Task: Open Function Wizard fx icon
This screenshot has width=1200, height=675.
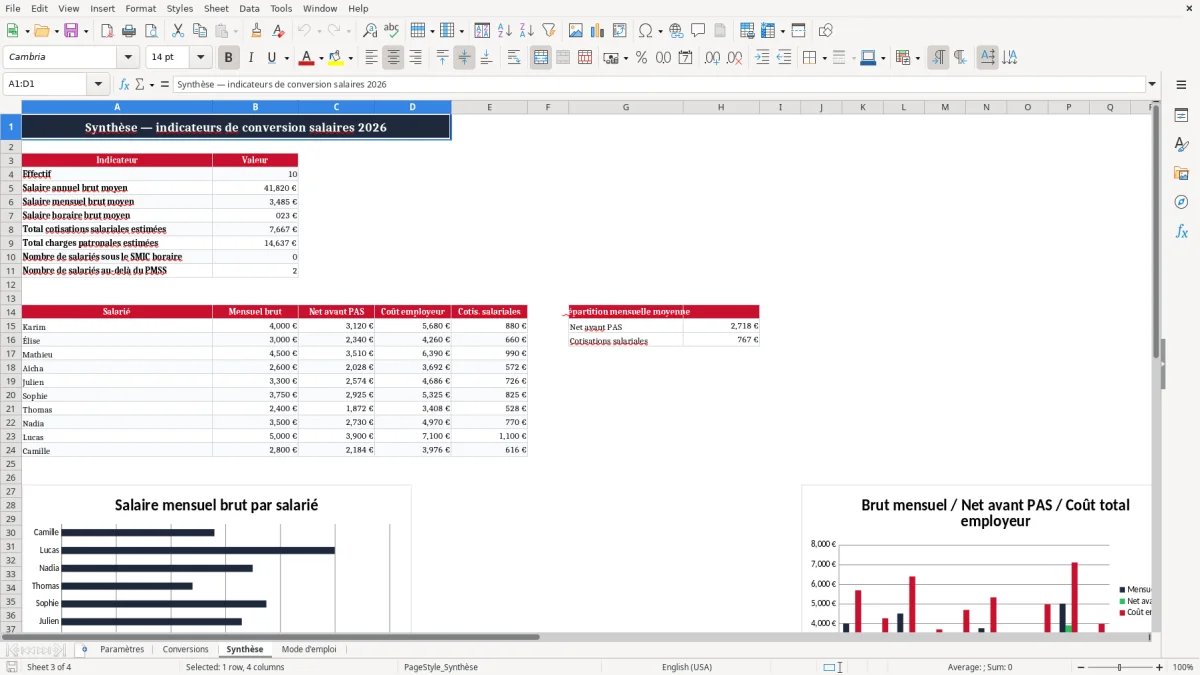Action: click(x=125, y=85)
